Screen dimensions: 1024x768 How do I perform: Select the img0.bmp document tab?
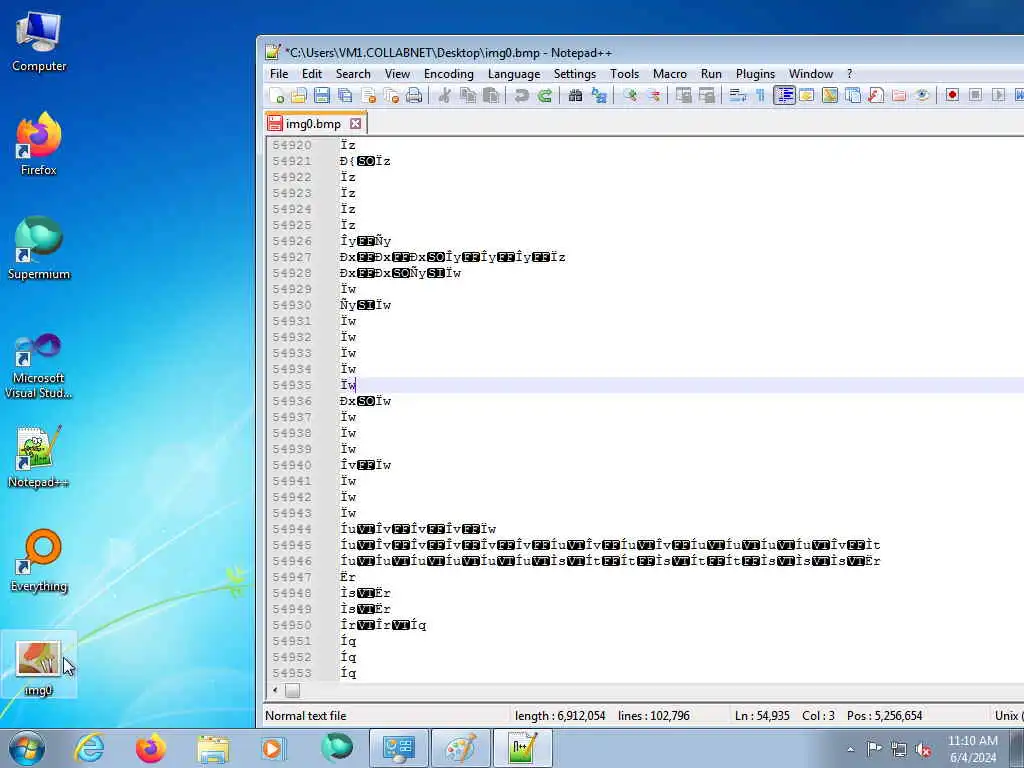(x=313, y=123)
